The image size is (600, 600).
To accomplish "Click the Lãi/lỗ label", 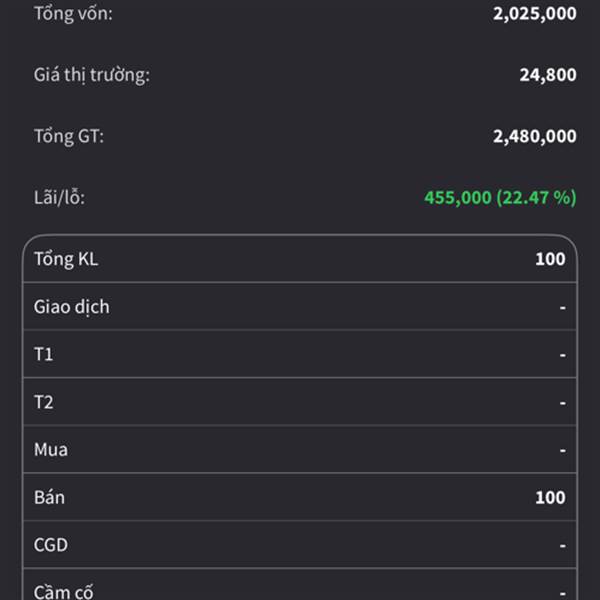I will pyautogui.click(x=60, y=197).
